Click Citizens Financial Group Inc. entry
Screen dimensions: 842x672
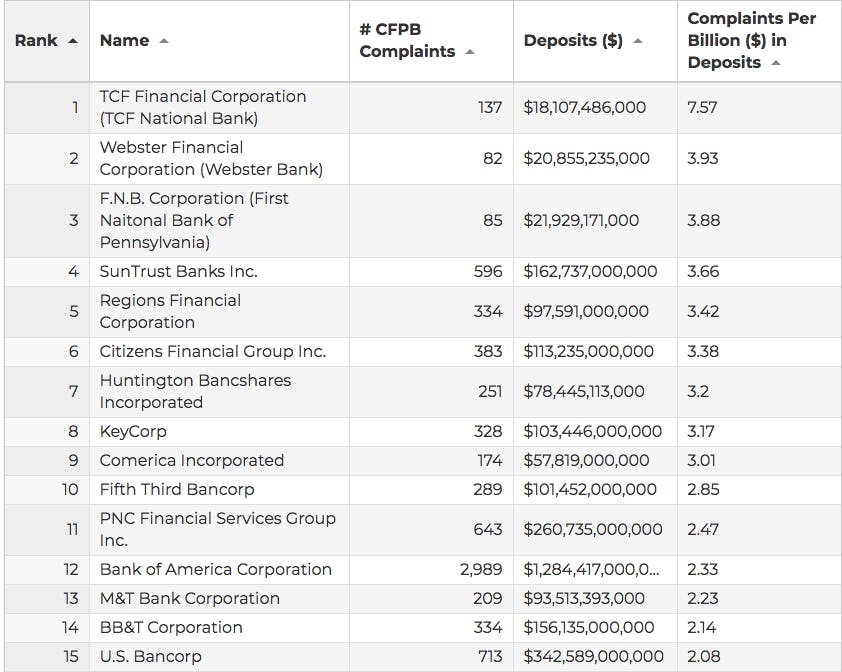click(212, 351)
